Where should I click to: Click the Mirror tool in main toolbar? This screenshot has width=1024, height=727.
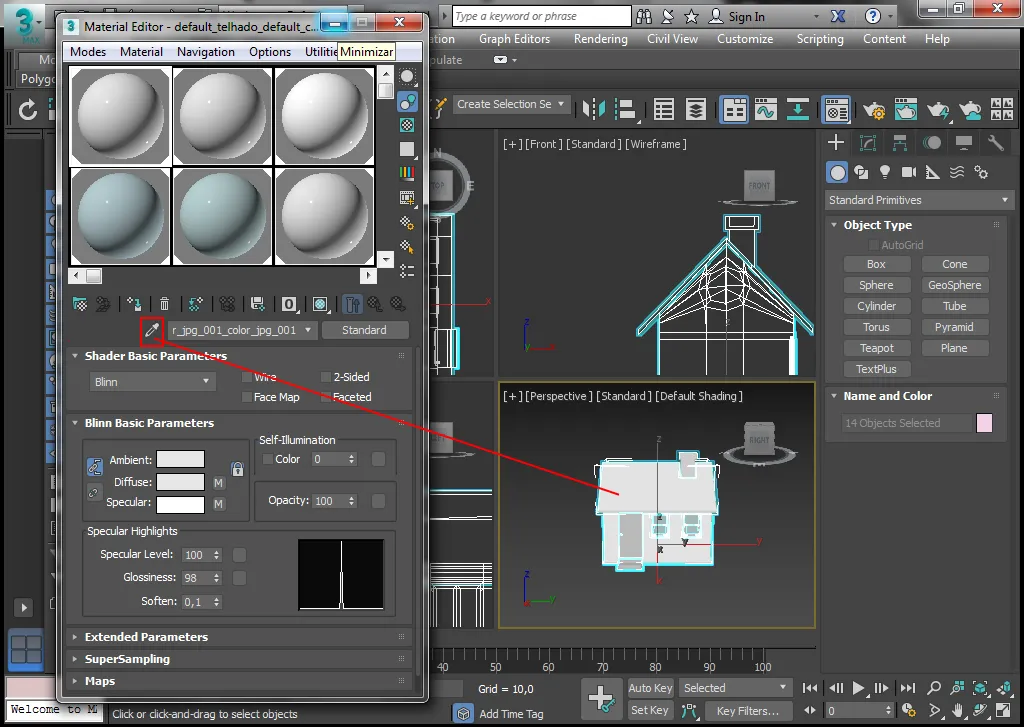pos(594,109)
